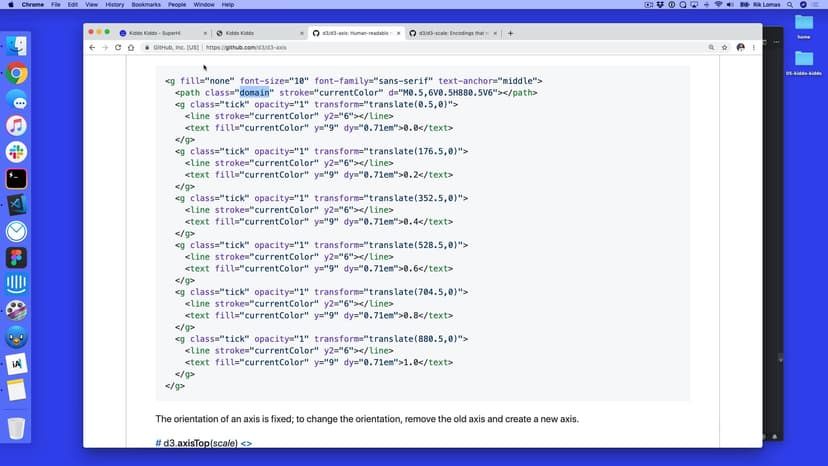Bookmark this page with the star icon
Screen dimensions: 828x466
point(724,47)
